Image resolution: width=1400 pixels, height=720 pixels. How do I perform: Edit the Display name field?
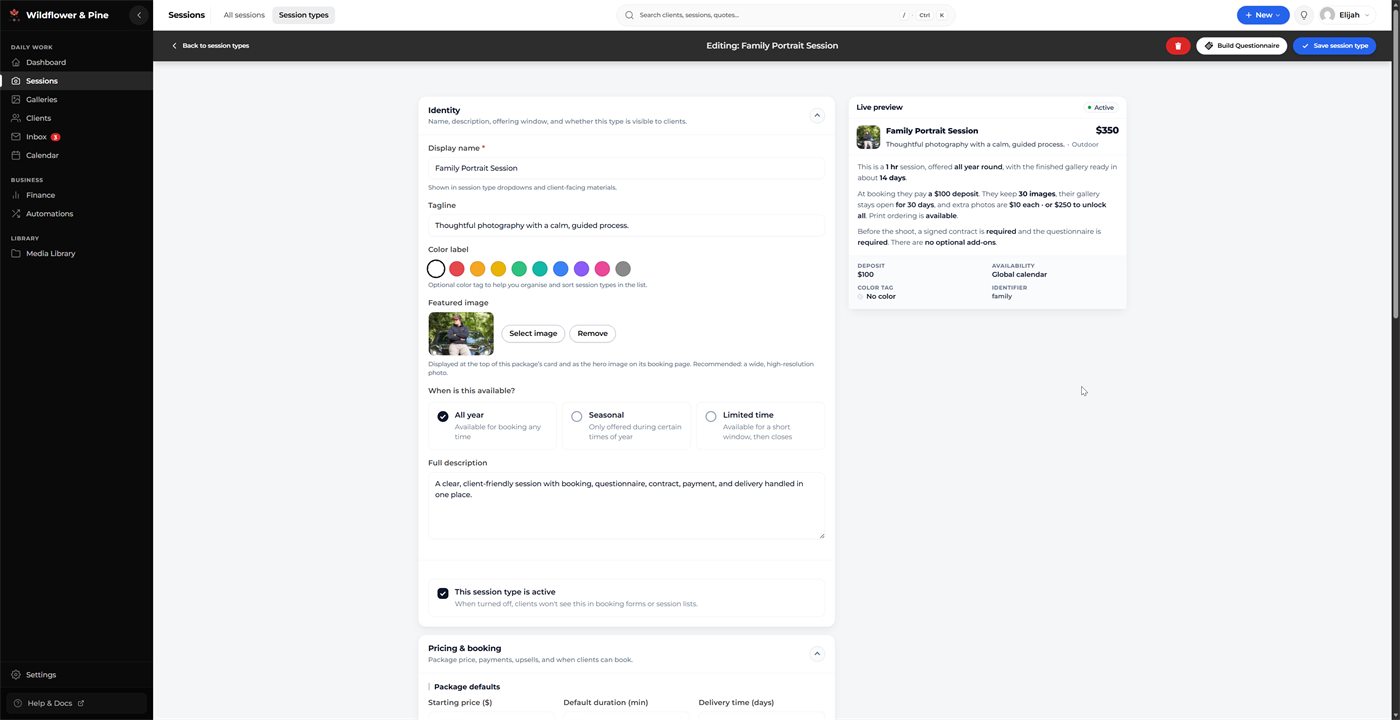(626, 168)
